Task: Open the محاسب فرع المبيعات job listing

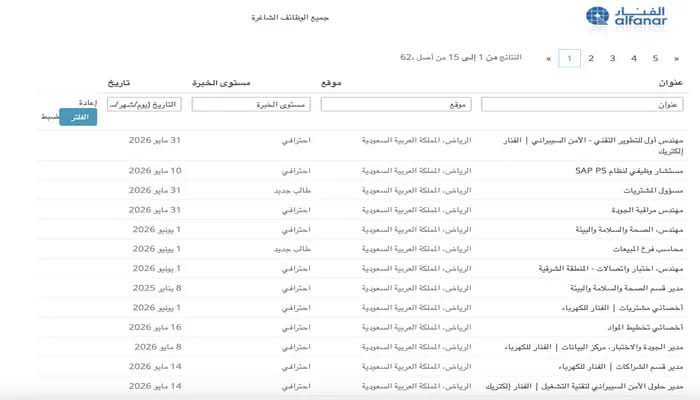Action: click(x=648, y=249)
